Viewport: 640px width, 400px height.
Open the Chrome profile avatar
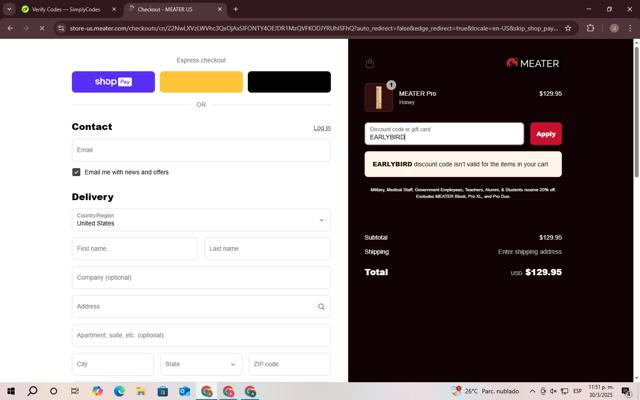614,28
